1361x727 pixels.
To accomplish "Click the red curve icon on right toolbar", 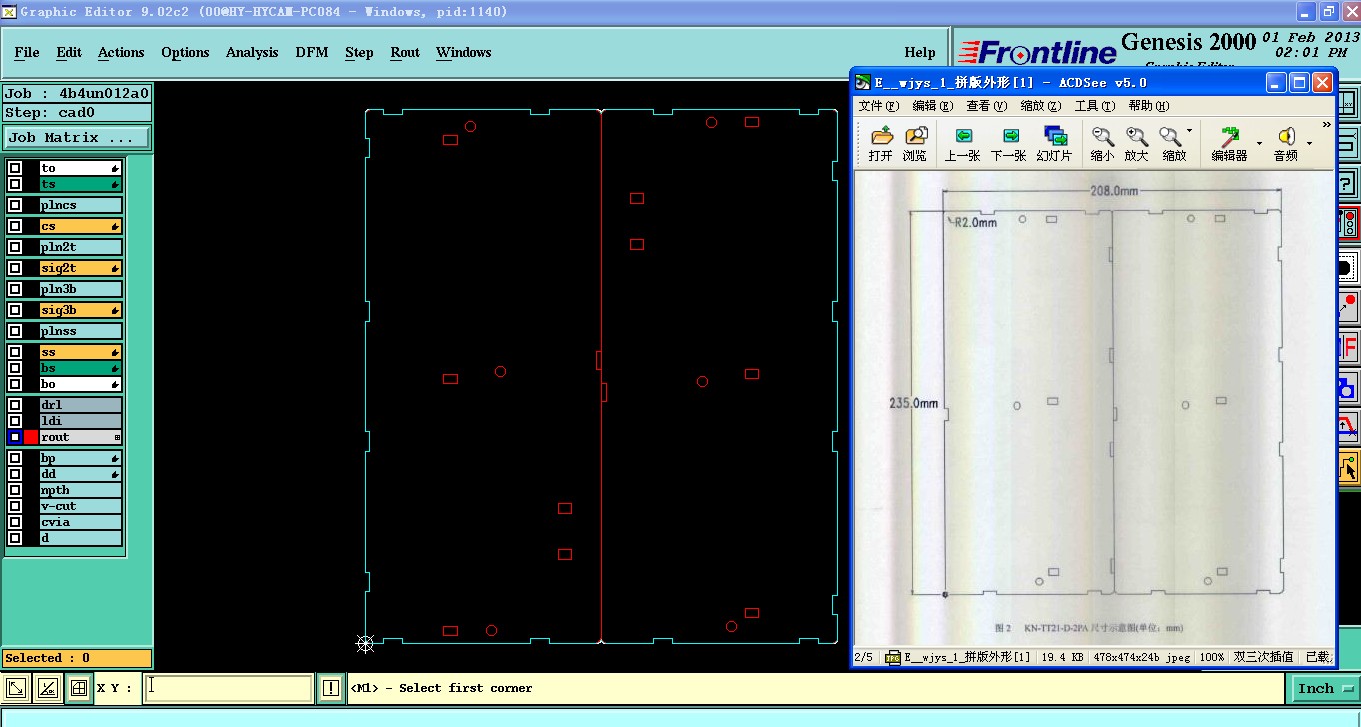I will [x=1348, y=427].
